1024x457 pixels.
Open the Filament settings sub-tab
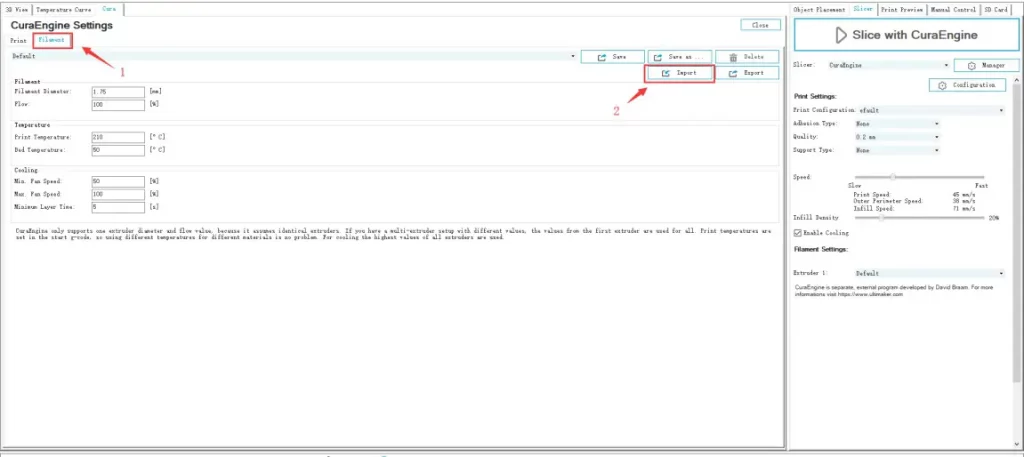(x=52, y=40)
